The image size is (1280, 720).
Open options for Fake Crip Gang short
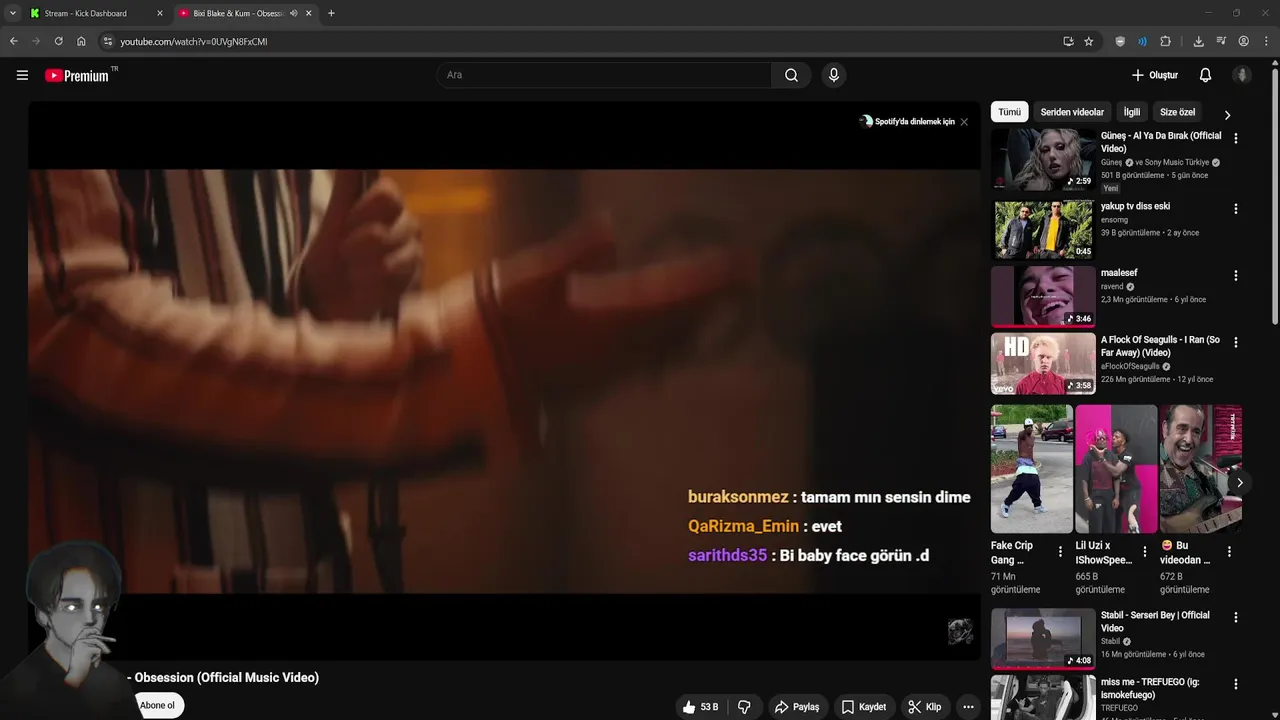[x=1060, y=551]
